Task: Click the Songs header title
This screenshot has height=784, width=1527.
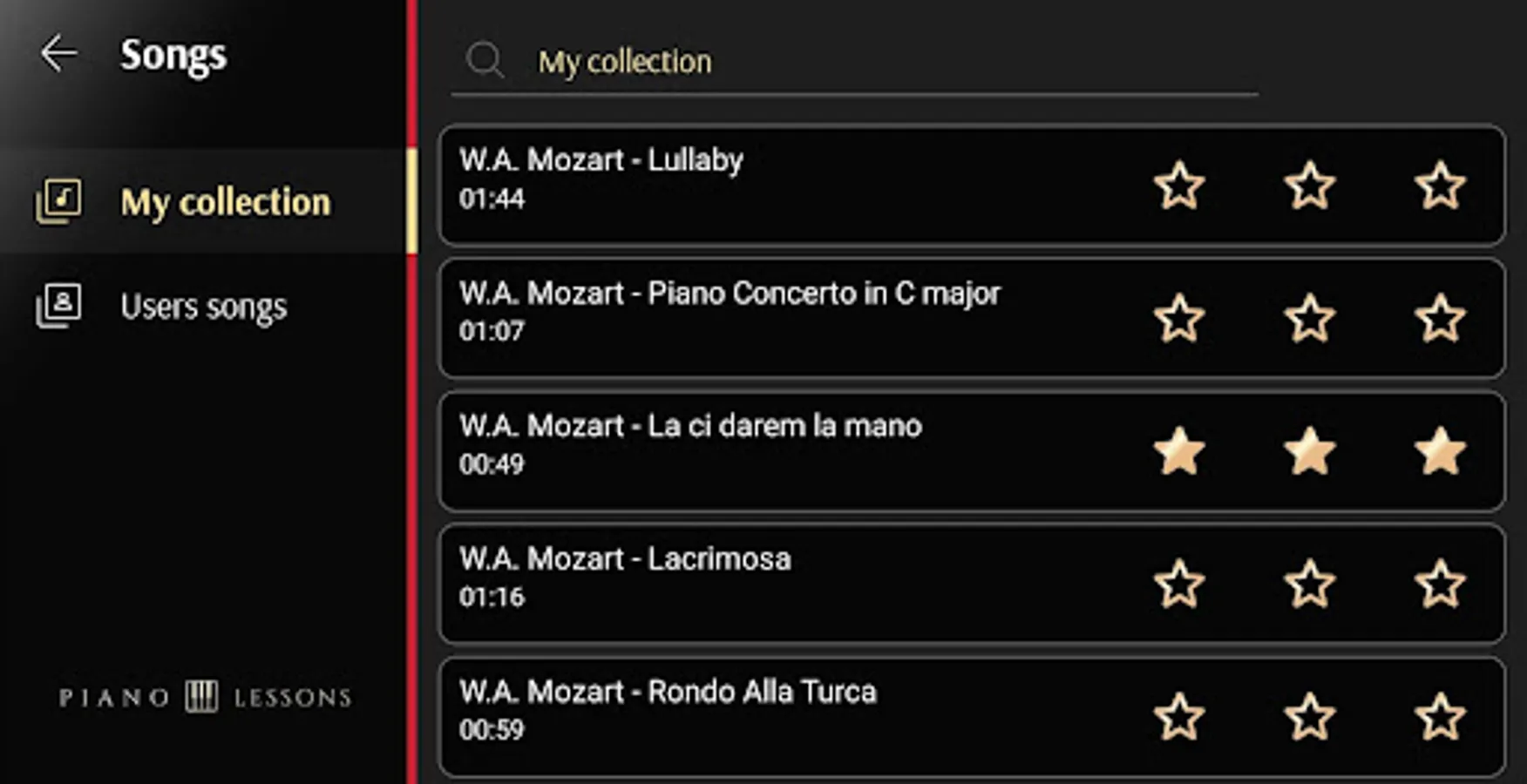Action: click(x=173, y=56)
